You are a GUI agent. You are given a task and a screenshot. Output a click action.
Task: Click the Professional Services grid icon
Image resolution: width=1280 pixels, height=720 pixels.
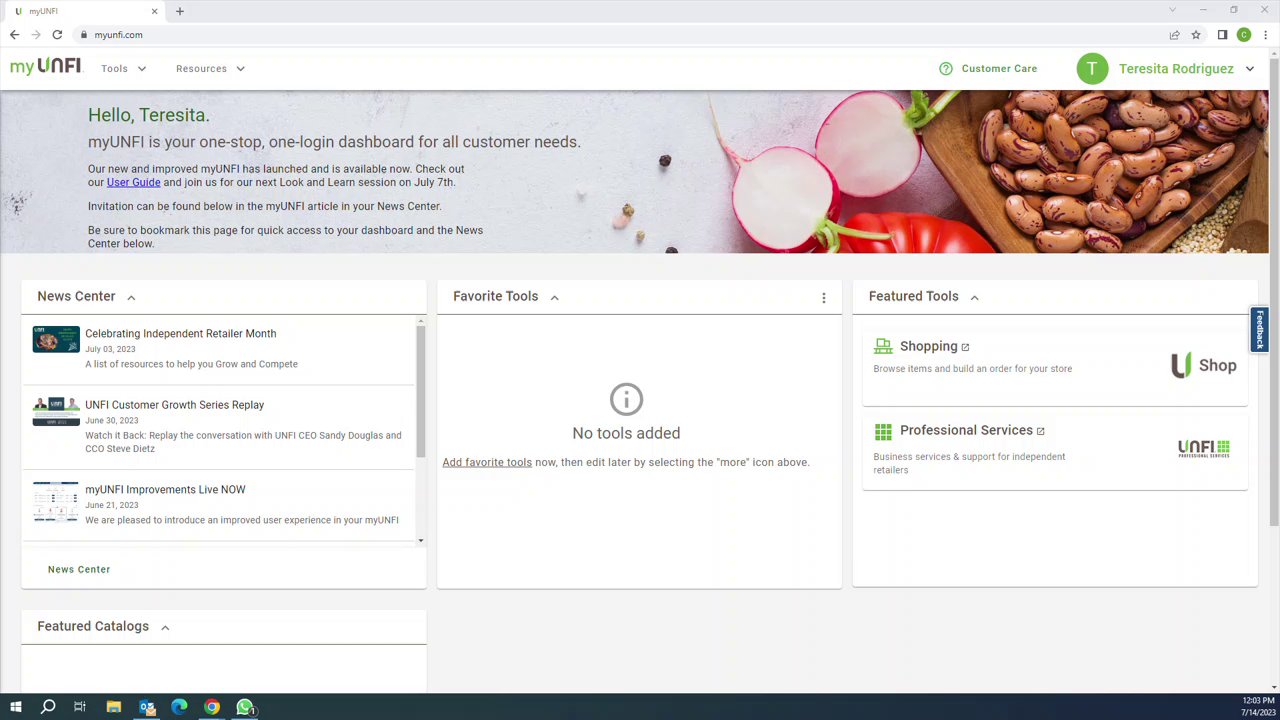point(883,431)
